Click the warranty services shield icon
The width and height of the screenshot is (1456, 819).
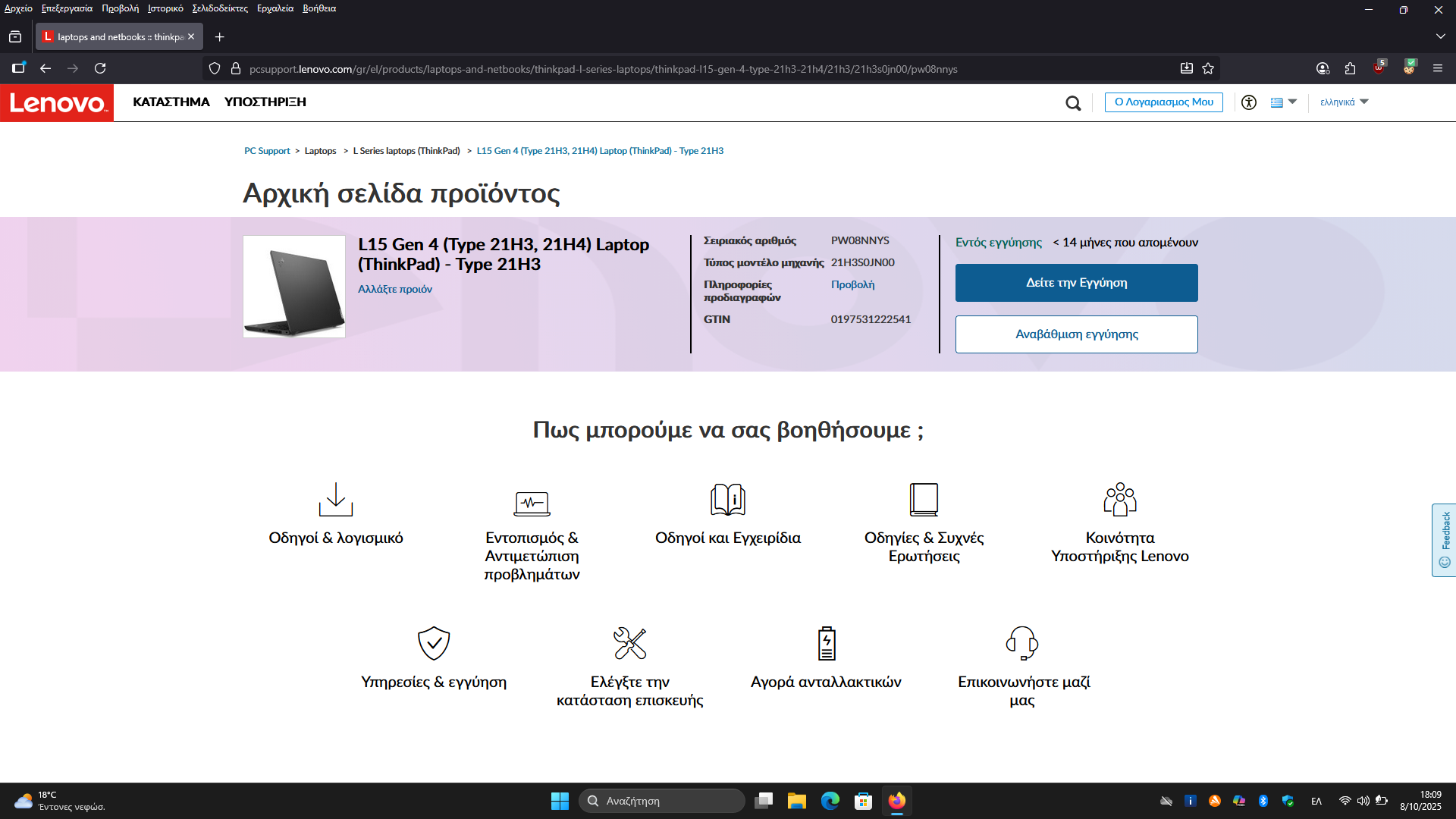coord(434,643)
